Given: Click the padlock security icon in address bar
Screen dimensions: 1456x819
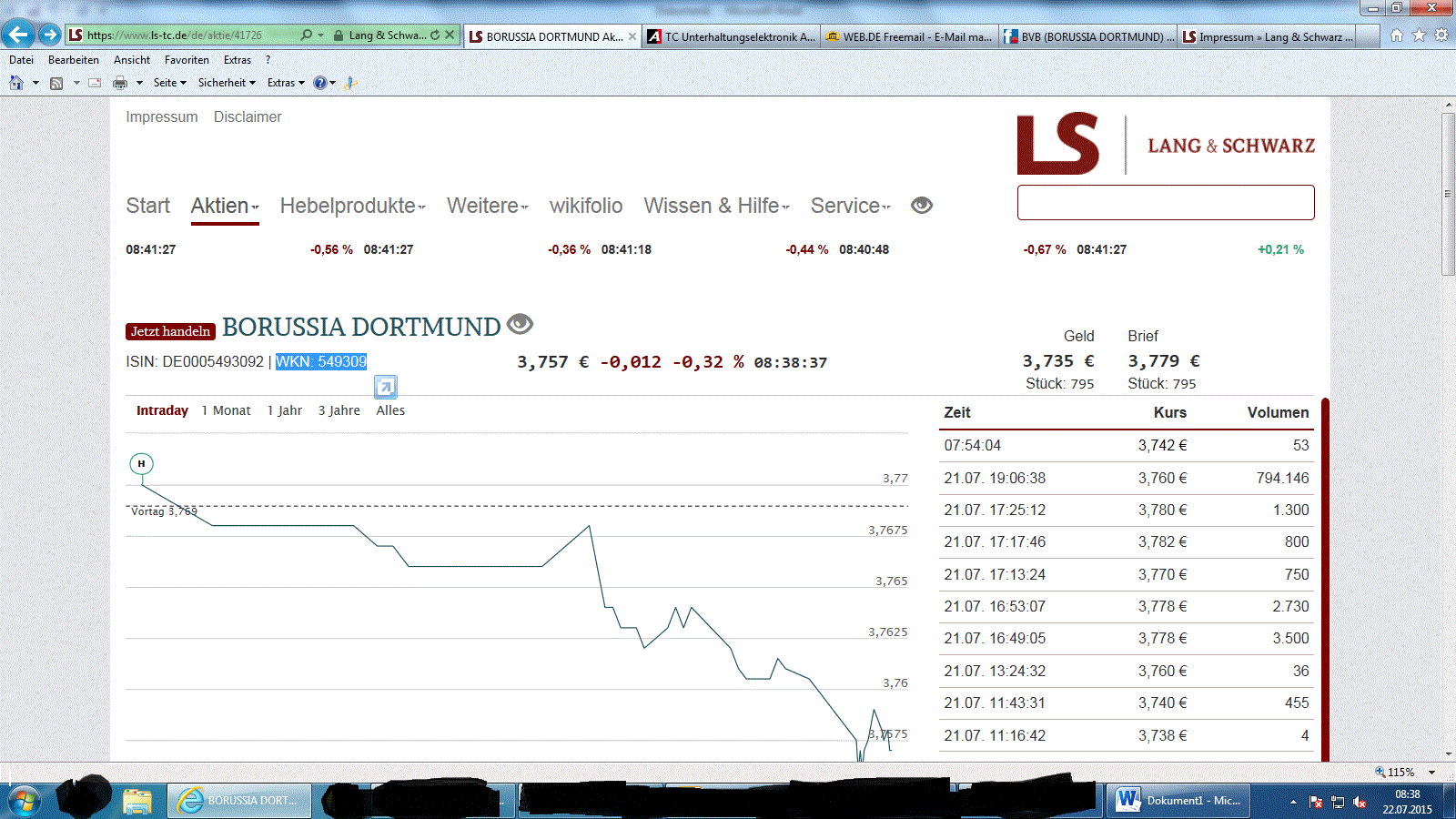Looking at the screenshot, I should pyautogui.click(x=339, y=35).
